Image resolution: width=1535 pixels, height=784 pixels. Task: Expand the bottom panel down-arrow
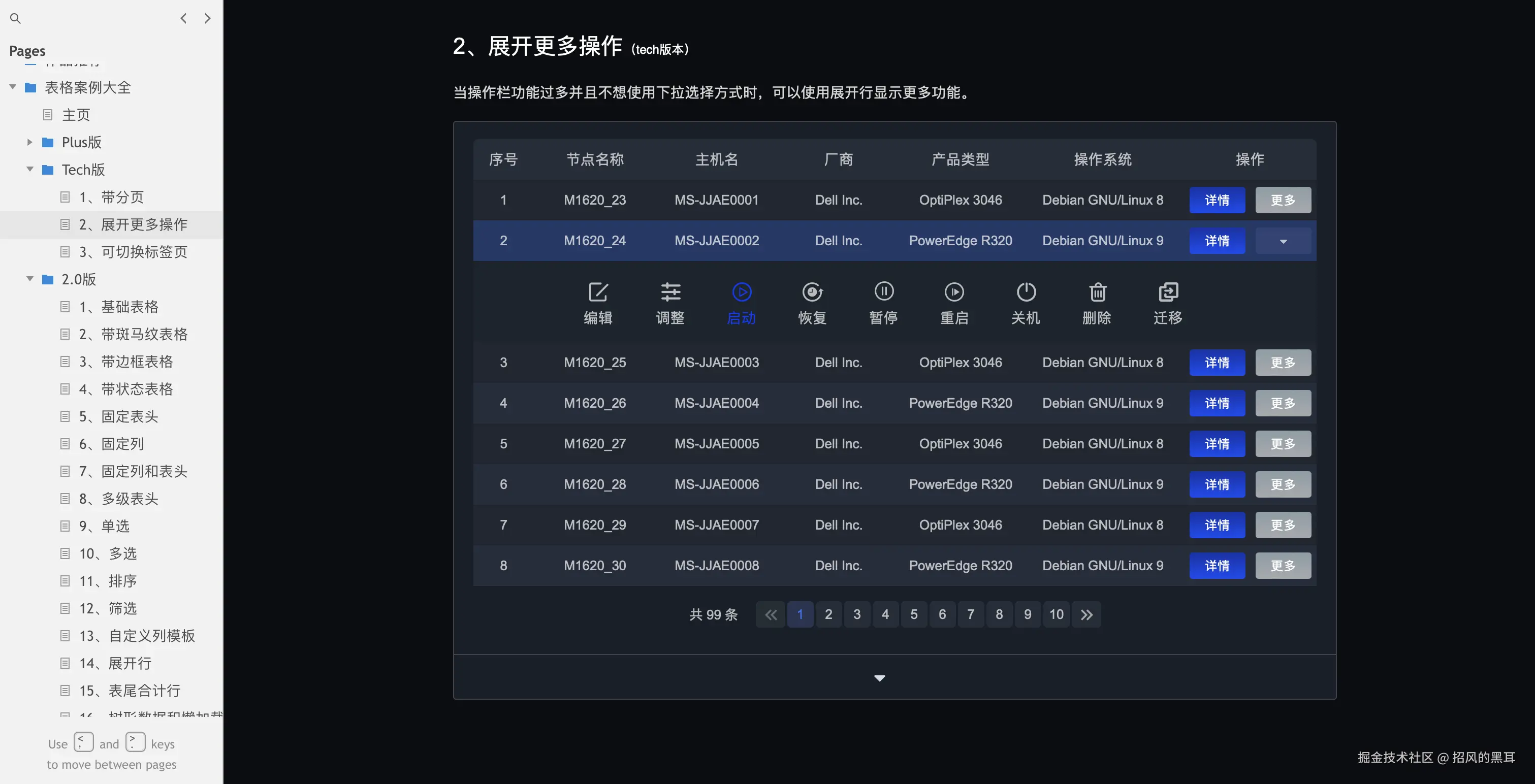[x=879, y=678]
